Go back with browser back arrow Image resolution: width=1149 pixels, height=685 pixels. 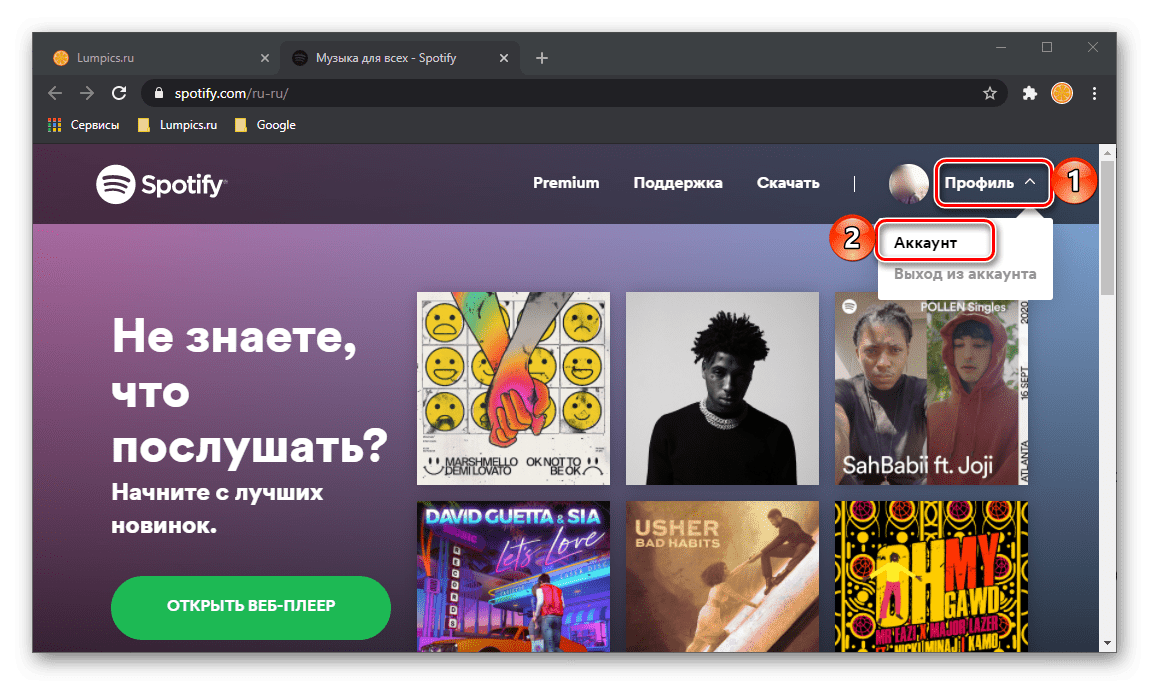coord(55,93)
